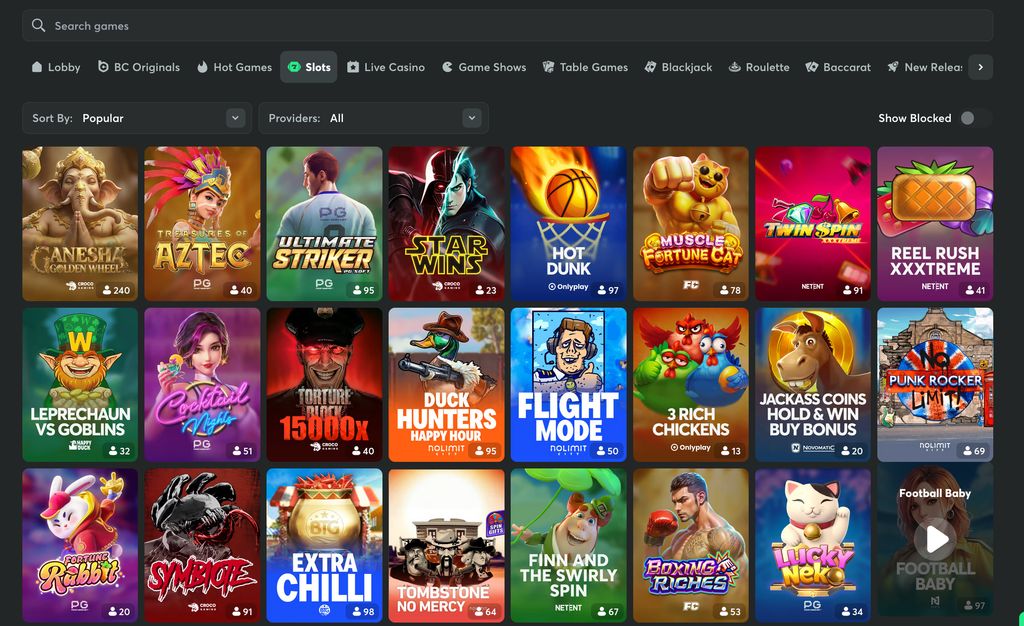This screenshot has width=1024, height=626.
Task: Open the 3 Rich Chickens game
Action: pyautogui.click(x=691, y=385)
